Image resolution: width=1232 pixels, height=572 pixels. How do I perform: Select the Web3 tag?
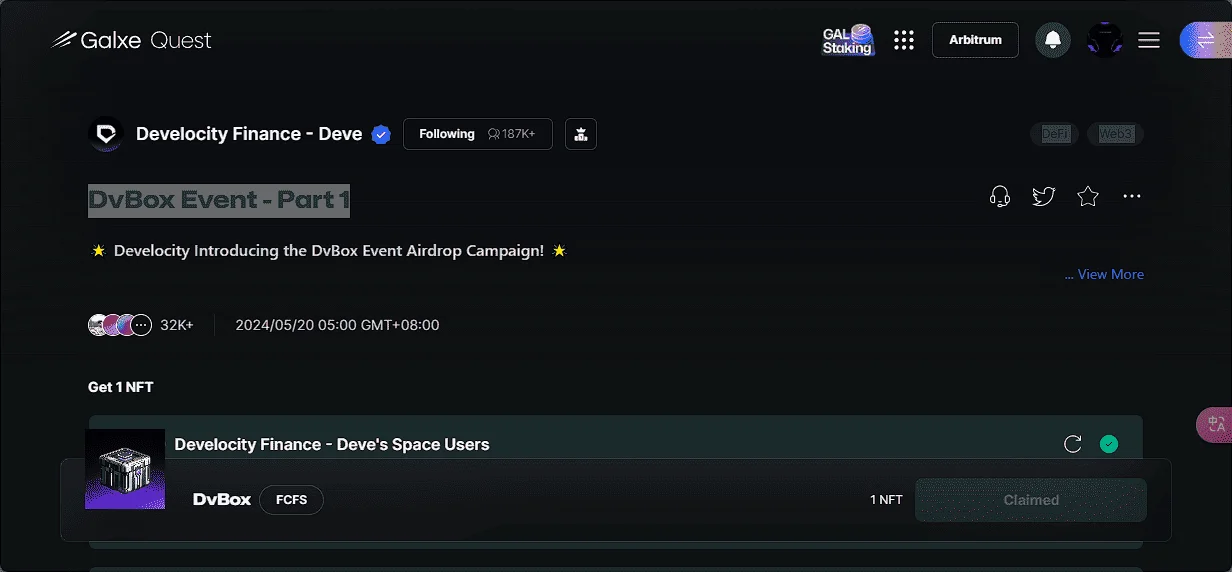(1115, 134)
